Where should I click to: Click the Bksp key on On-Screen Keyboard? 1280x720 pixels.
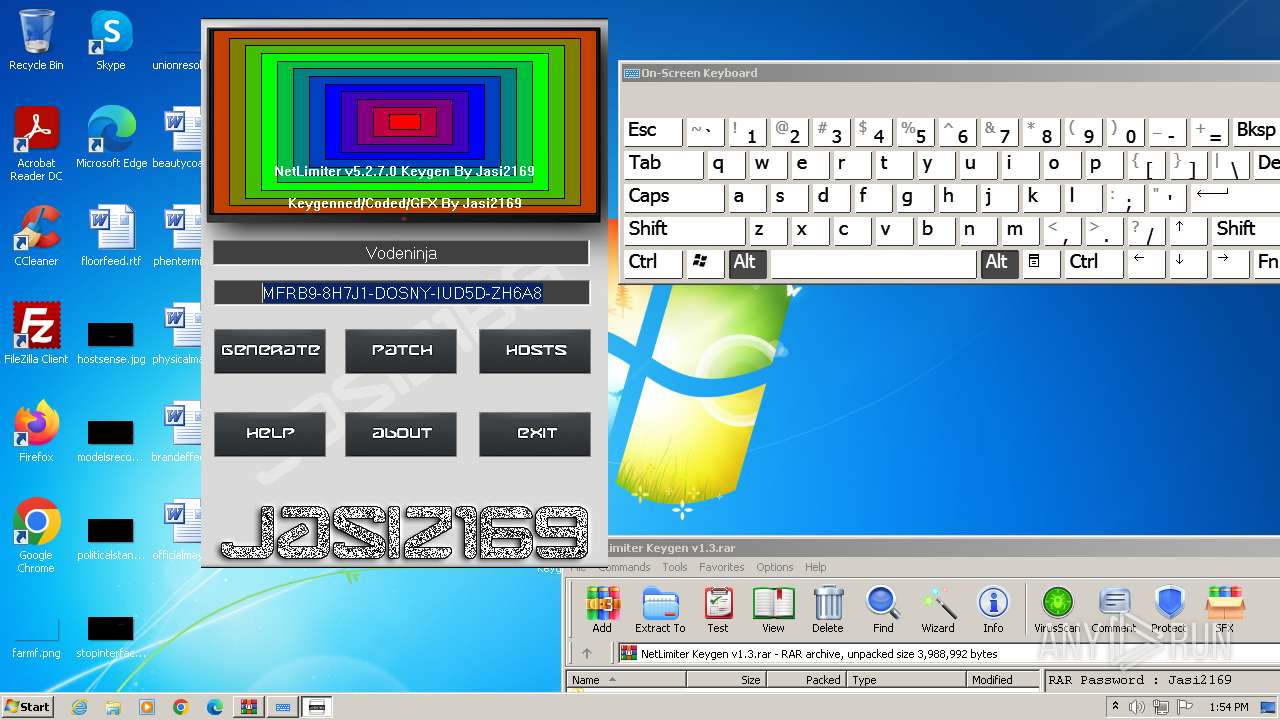[x=1256, y=131]
